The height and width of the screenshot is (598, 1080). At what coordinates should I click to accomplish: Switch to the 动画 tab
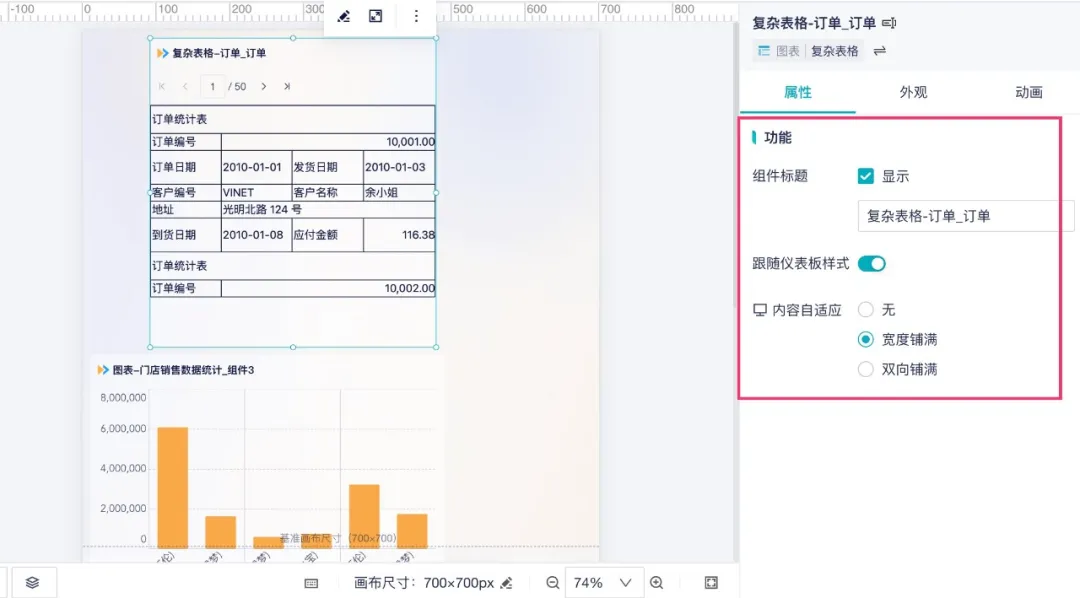pyautogui.click(x=1029, y=92)
